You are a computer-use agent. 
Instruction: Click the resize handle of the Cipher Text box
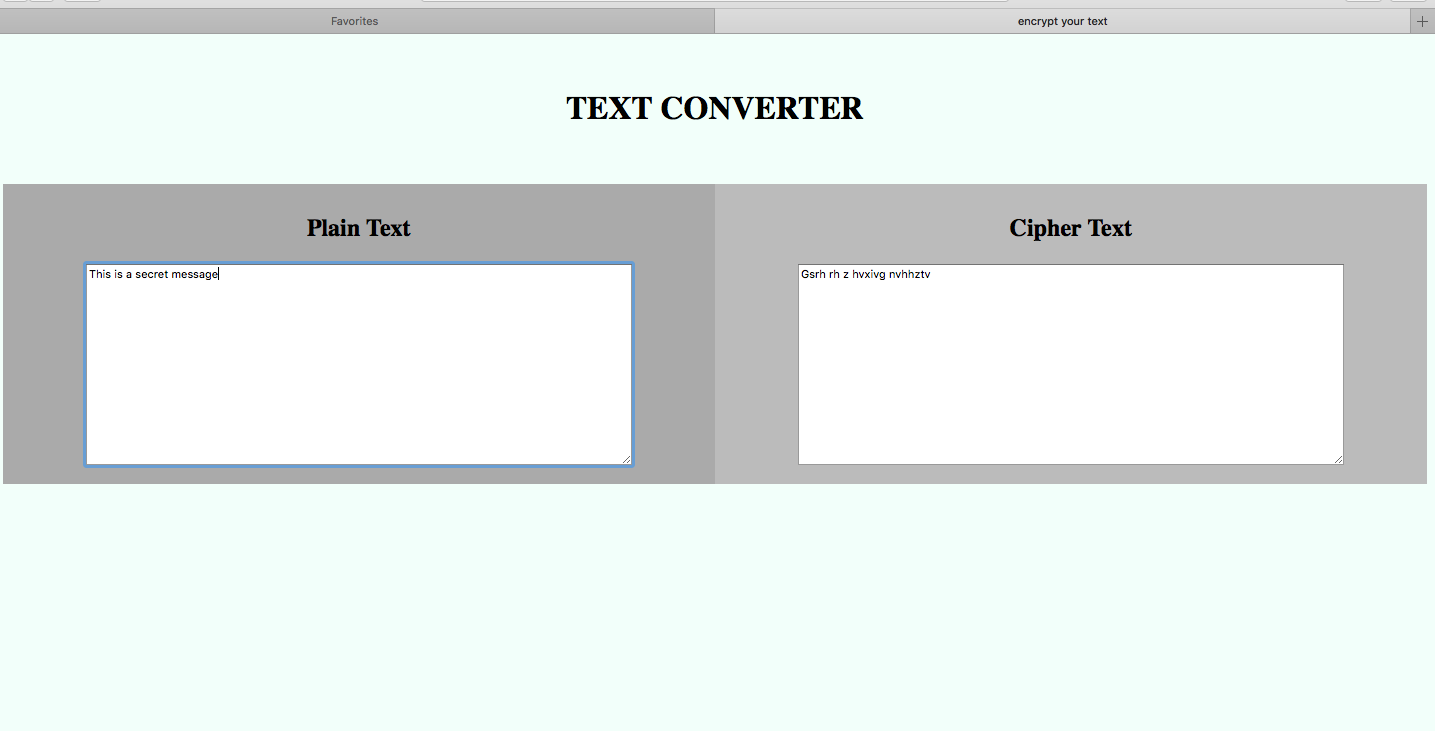tap(1339, 459)
